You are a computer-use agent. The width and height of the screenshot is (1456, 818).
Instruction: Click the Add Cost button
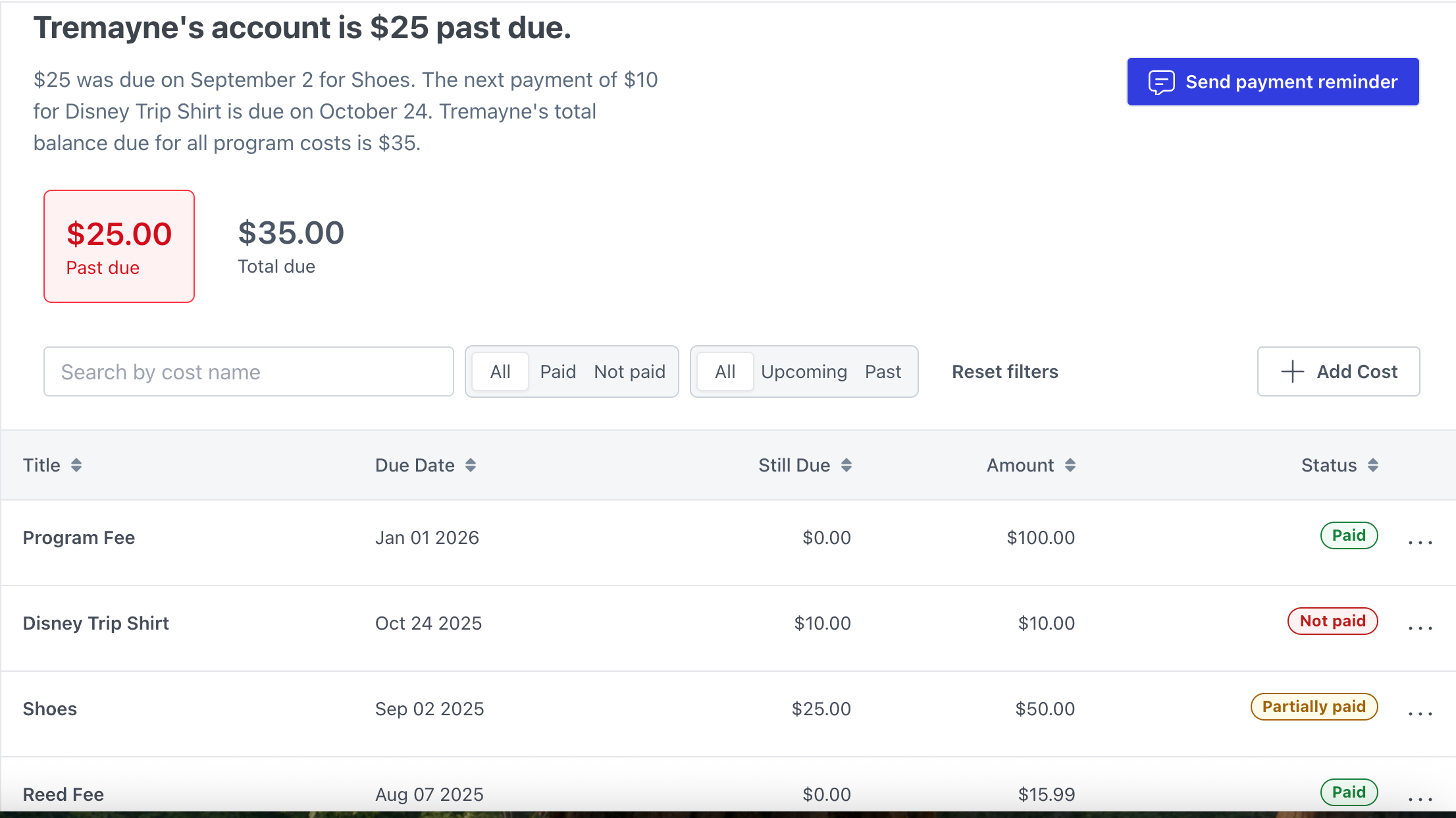click(1338, 371)
